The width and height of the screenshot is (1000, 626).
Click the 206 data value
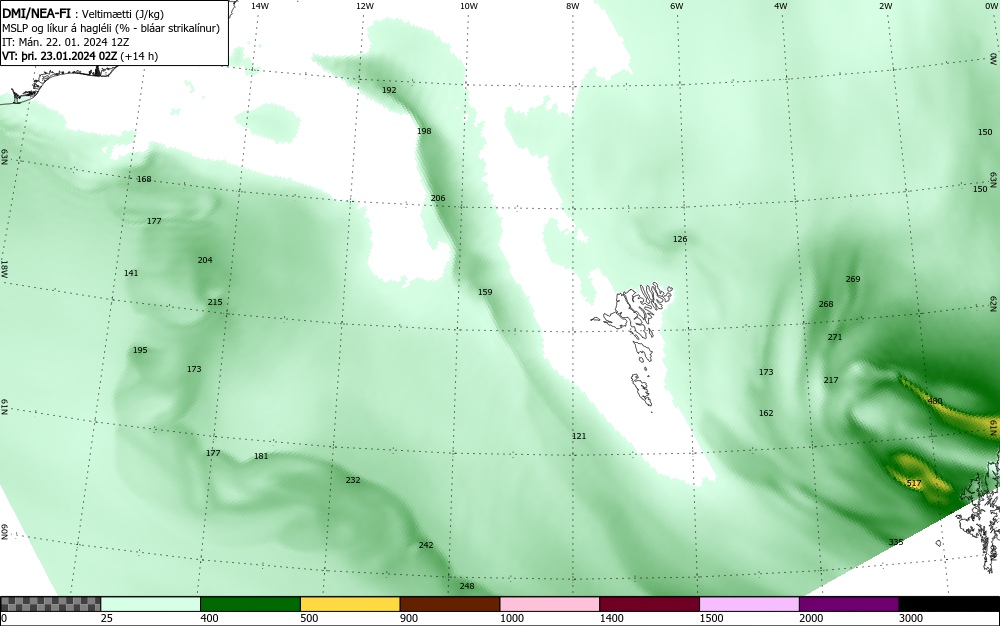click(438, 198)
